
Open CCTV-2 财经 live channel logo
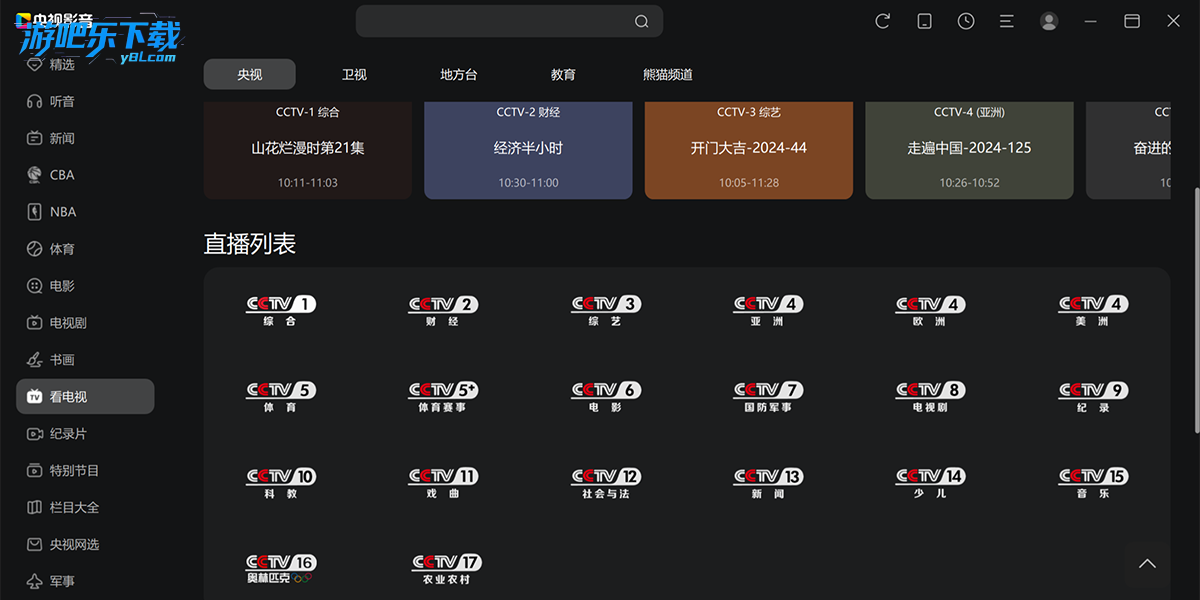tap(443, 310)
